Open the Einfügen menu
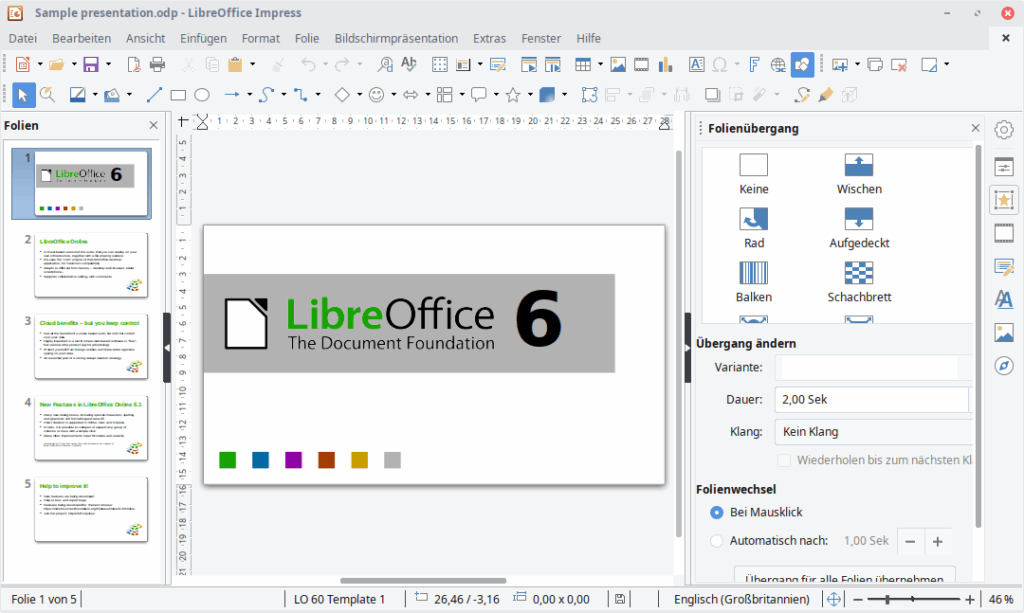1024x613 pixels. [x=203, y=38]
